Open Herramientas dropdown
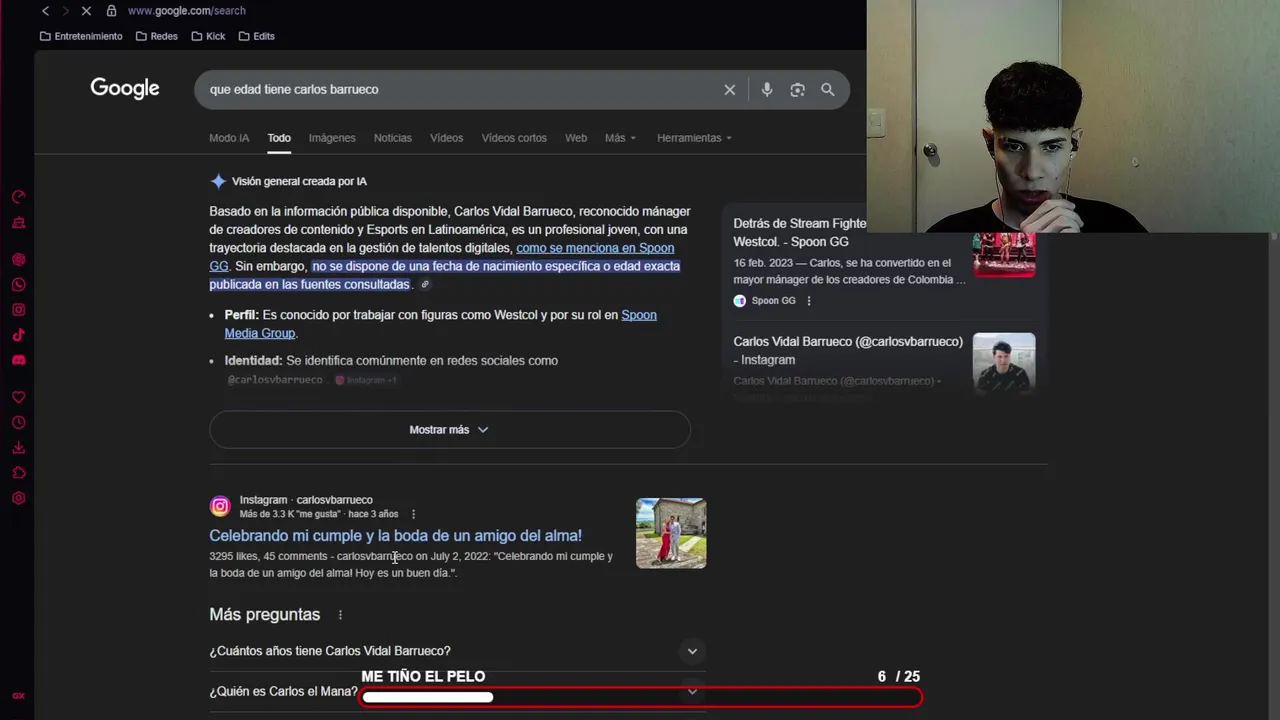 694,138
